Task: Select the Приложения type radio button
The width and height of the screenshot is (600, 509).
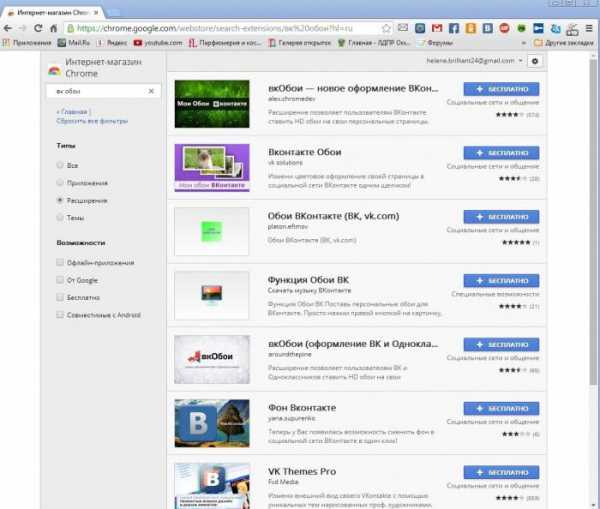Action: coord(60,183)
